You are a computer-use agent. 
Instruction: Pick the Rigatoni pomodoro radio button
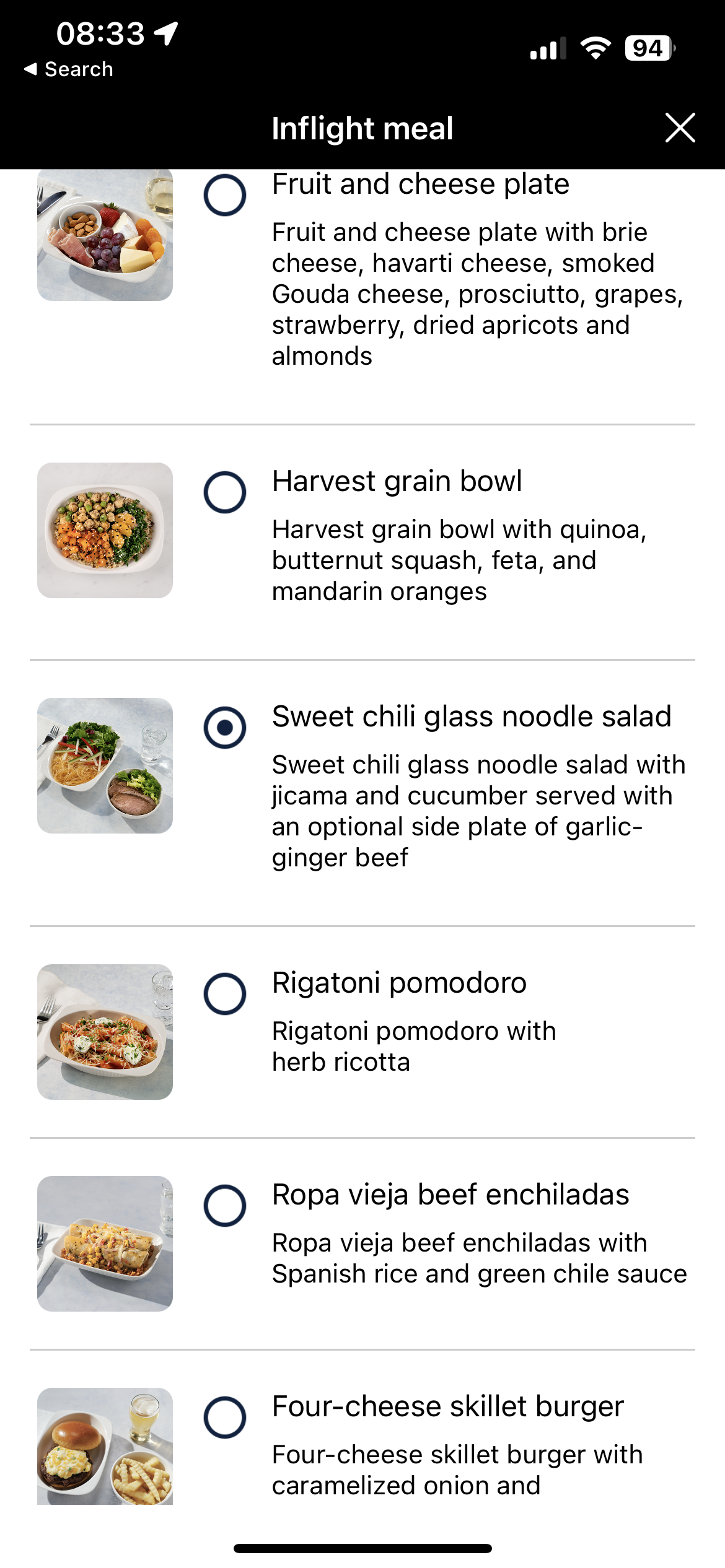pos(225,994)
